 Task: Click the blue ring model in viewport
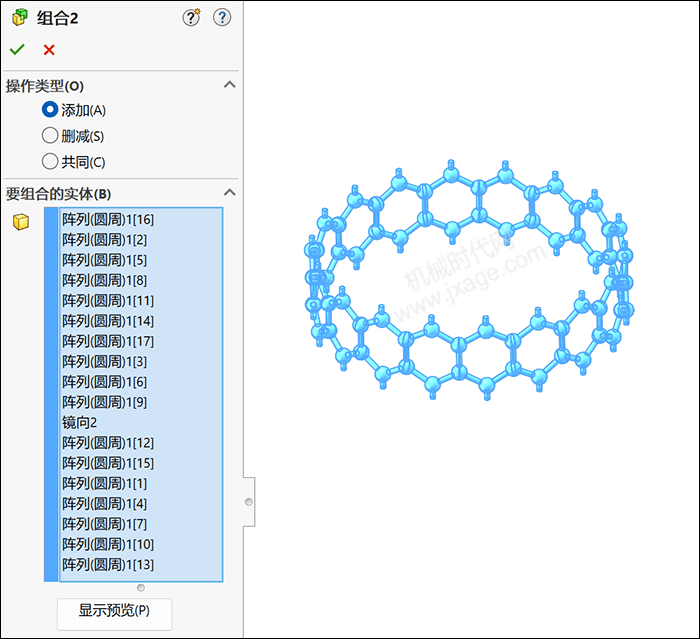point(469,280)
